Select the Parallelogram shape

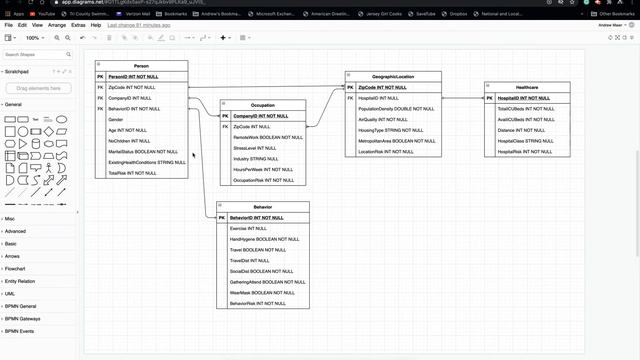pyautogui.click(x=61, y=131)
